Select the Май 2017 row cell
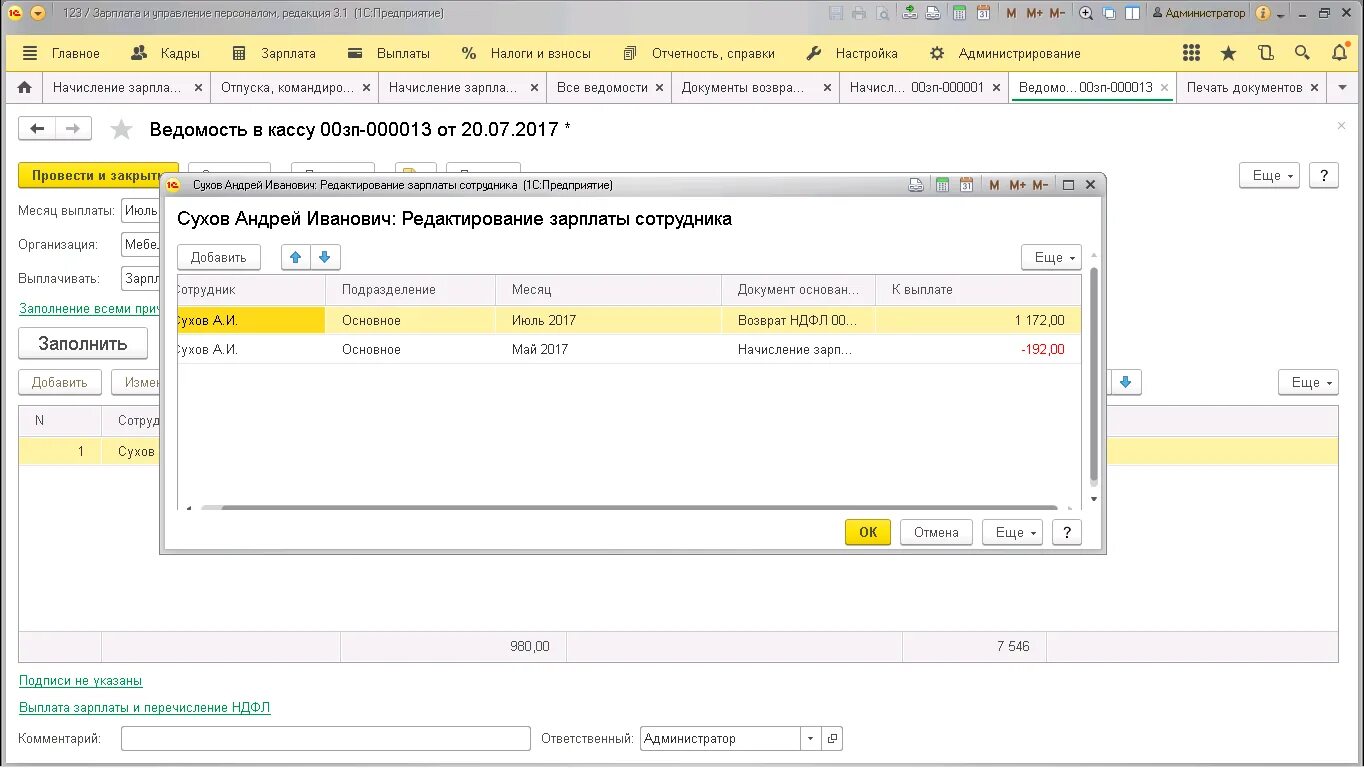 (x=608, y=349)
